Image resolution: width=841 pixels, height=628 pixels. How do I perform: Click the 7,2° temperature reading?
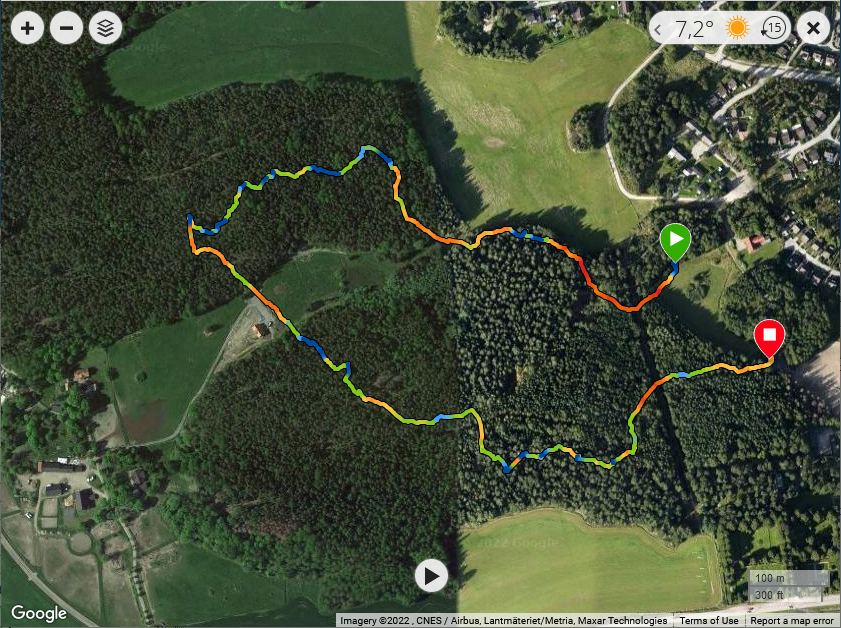coord(694,28)
